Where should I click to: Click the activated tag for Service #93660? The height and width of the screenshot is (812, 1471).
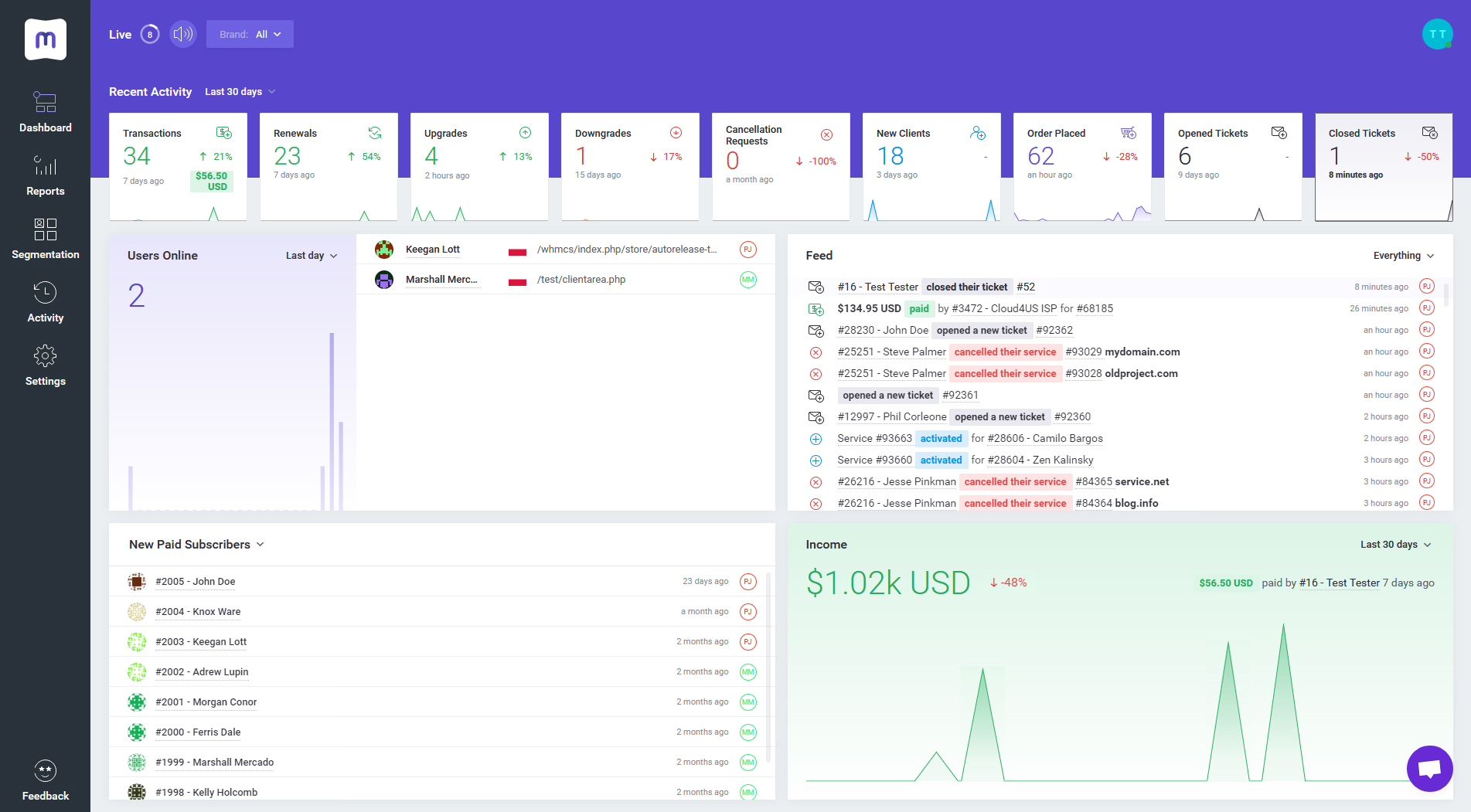pos(941,460)
